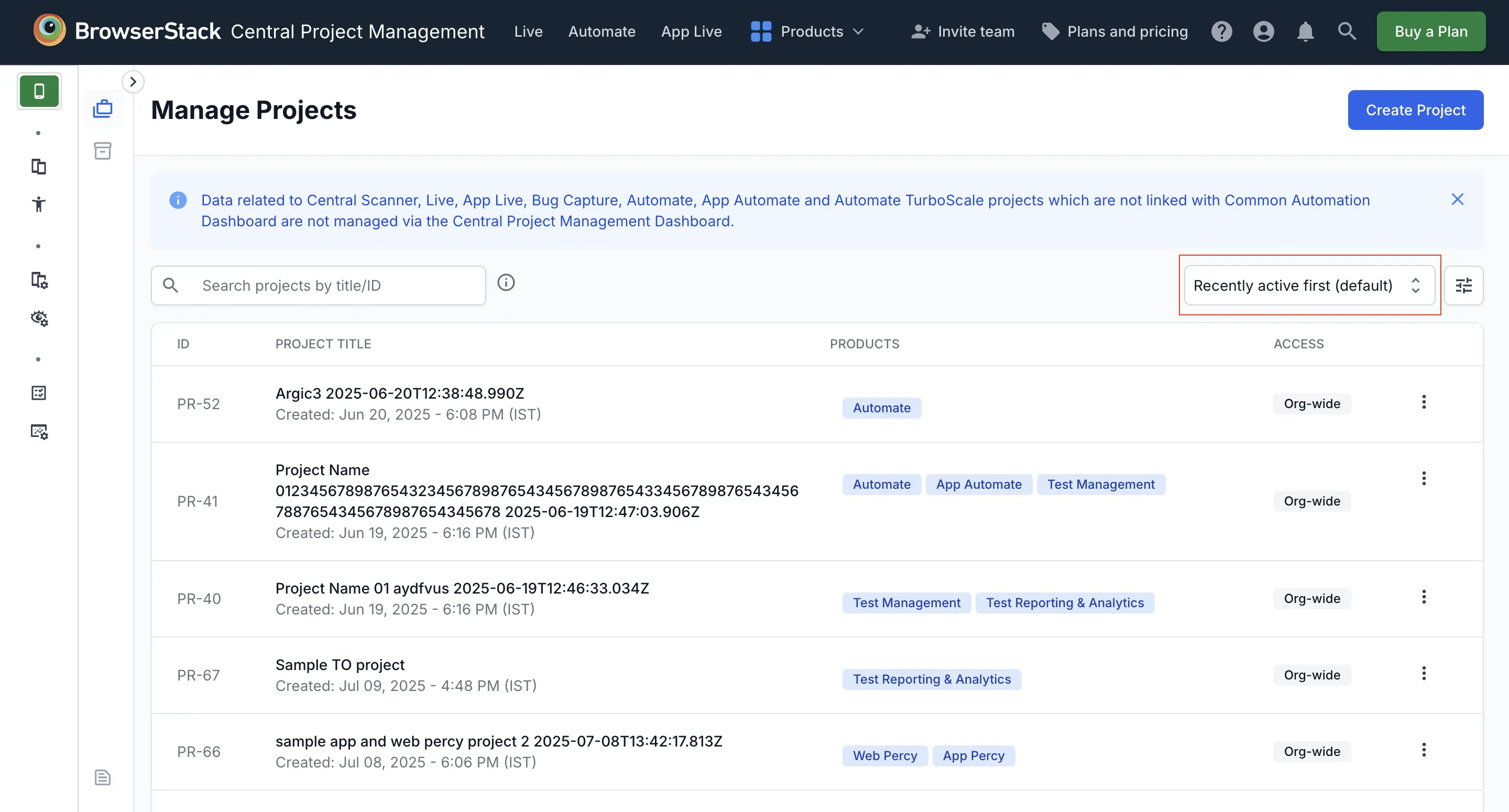
Task: Open the document icon at sidebar bottom
Action: click(x=103, y=777)
